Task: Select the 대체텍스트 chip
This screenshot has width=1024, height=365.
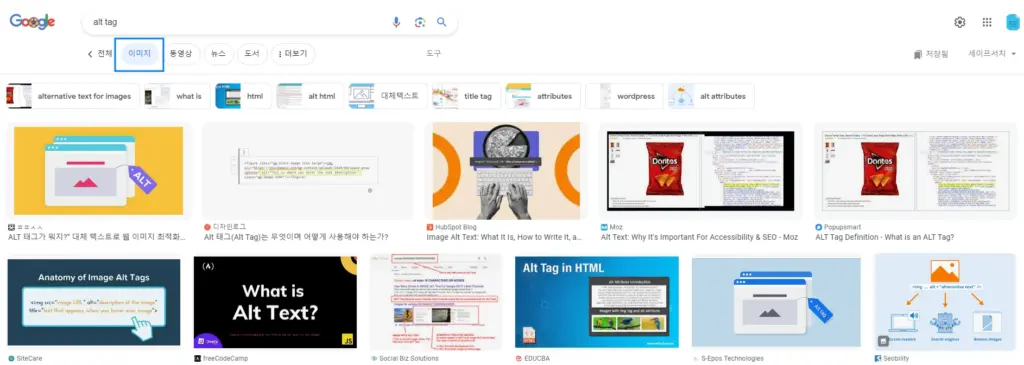Action: click(387, 96)
